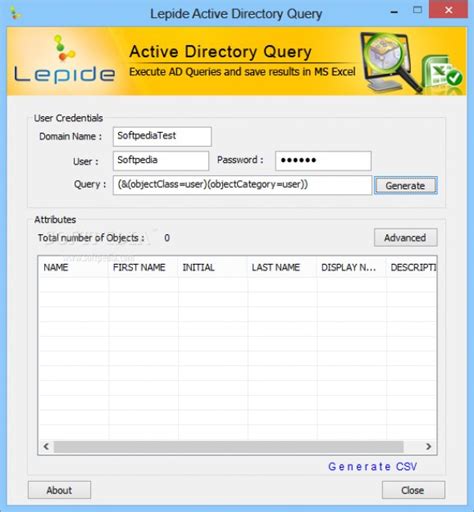Click the Active Directory Query banner heading
474x512 pixels.
[x=220, y=52]
